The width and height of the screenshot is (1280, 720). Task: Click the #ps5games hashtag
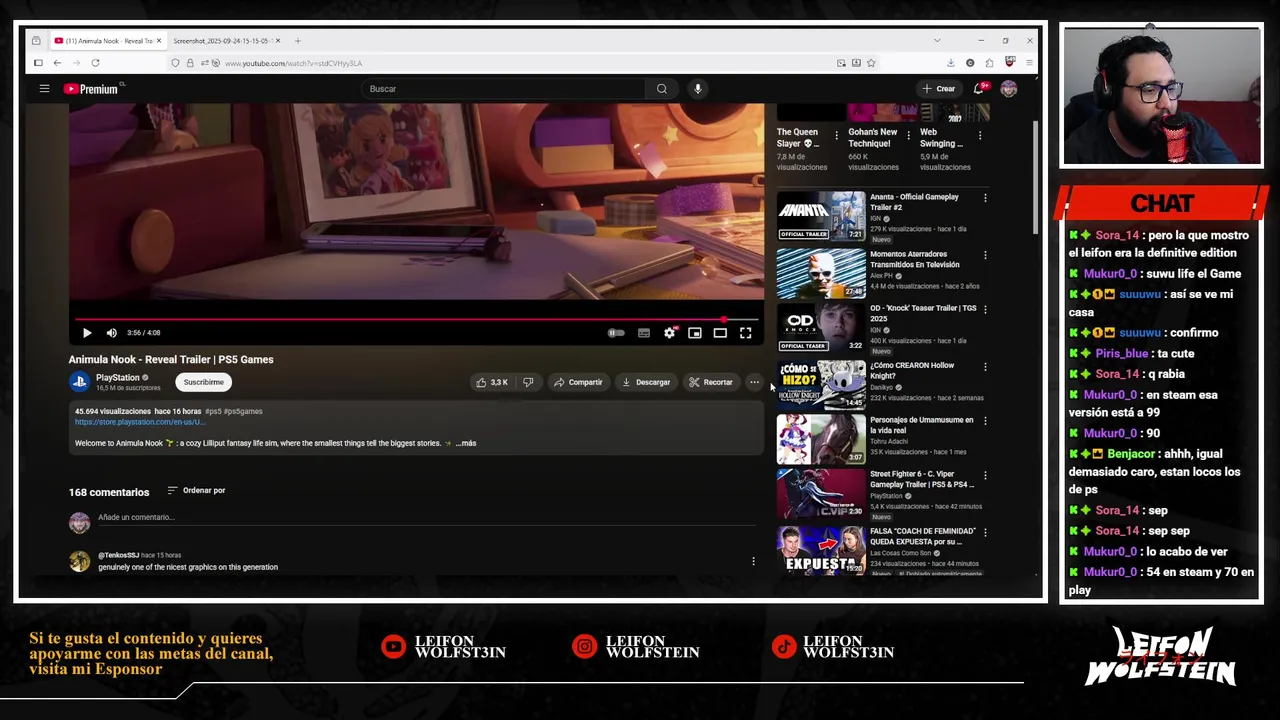pos(243,411)
